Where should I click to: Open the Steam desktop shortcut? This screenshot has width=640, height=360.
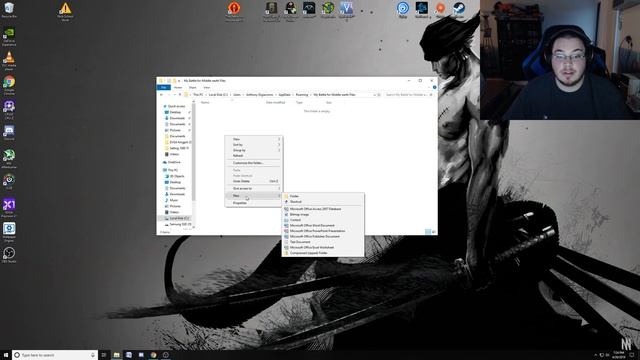tap(459, 10)
